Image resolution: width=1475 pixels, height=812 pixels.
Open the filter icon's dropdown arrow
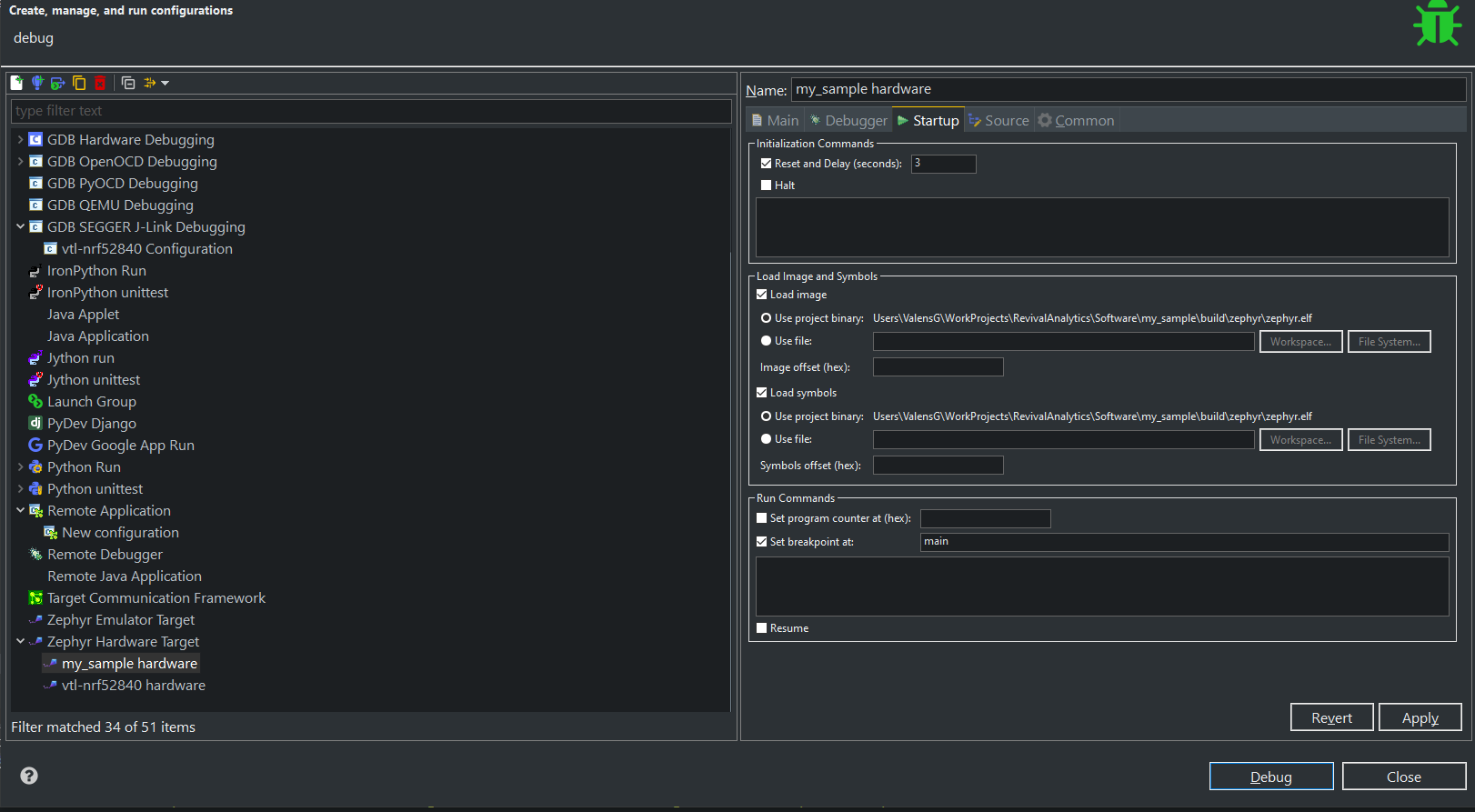point(165,83)
